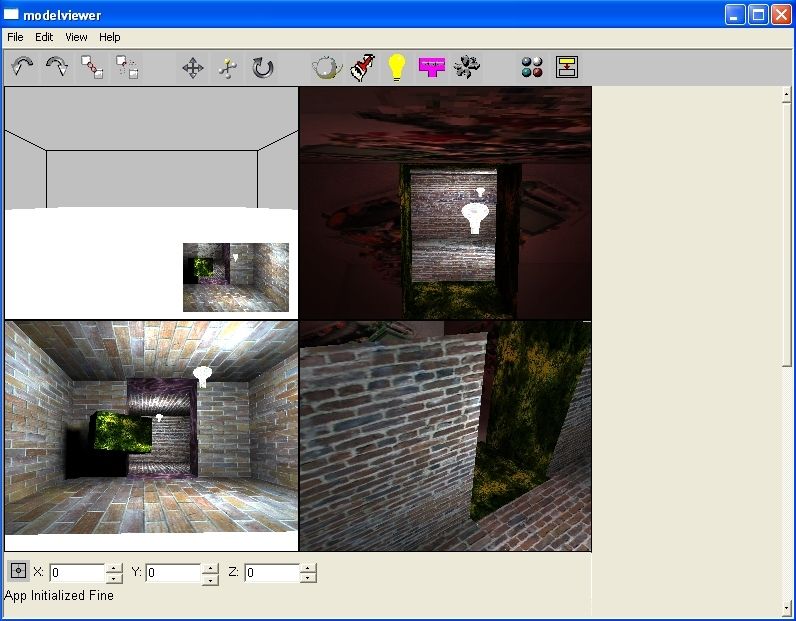
Task: Click the vertical scrollbar down arrow
Action: tap(787, 607)
